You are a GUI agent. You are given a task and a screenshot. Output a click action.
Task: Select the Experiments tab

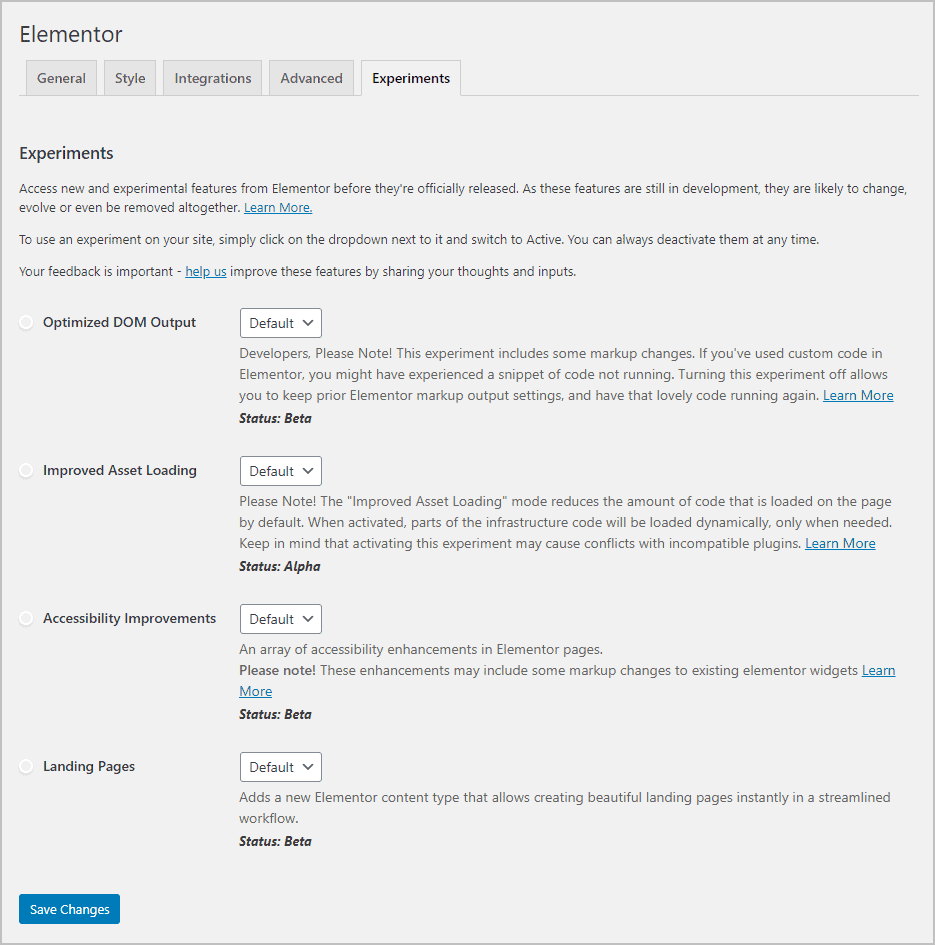click(x=410, y=77)
